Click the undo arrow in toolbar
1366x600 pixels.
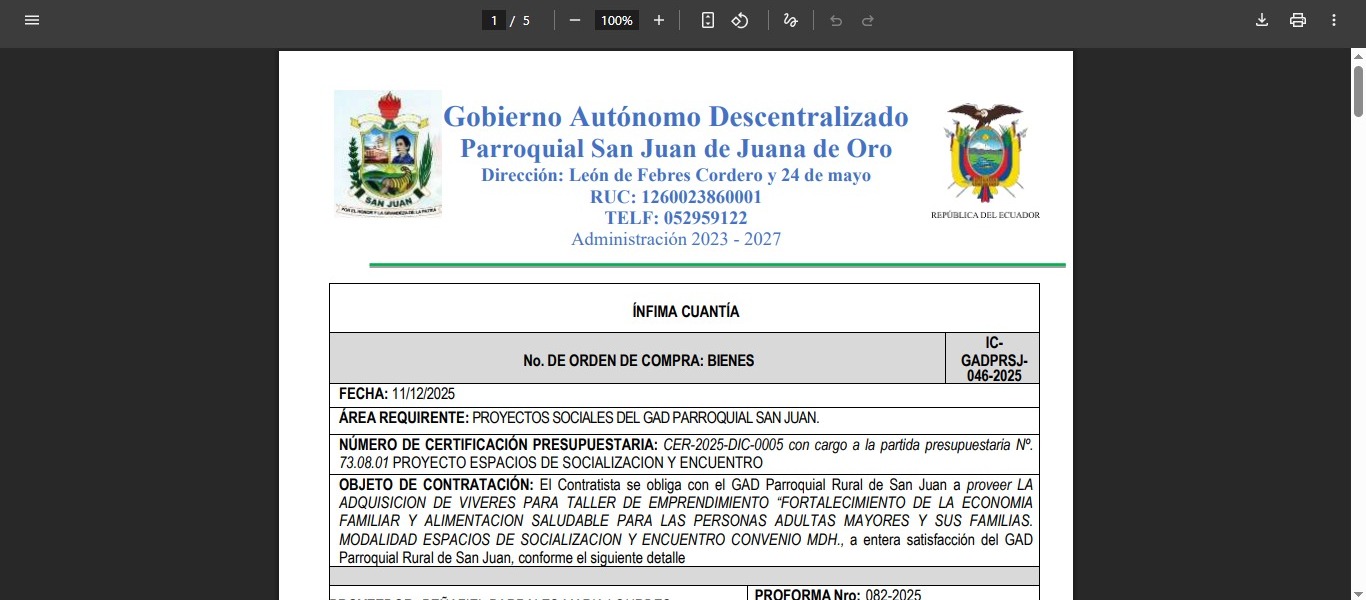(836, 20)
